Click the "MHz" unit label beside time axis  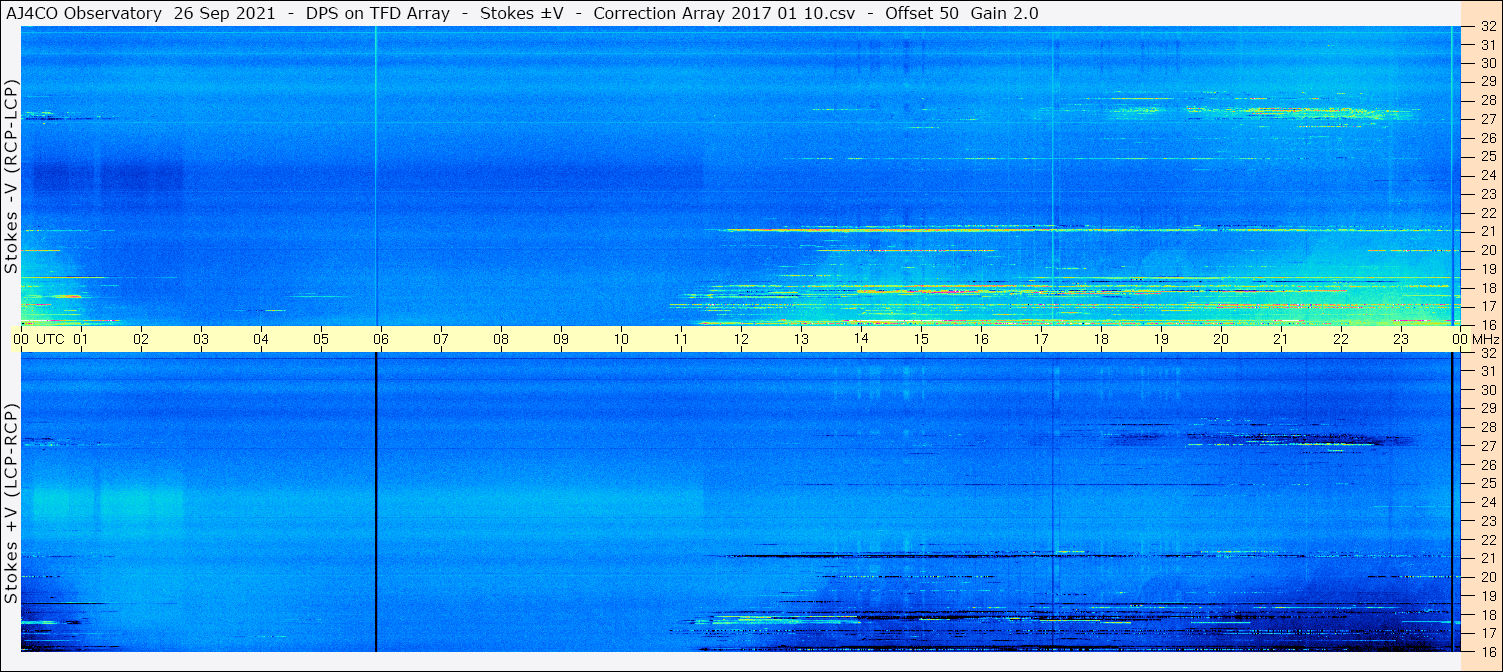tap(1485, 339)
